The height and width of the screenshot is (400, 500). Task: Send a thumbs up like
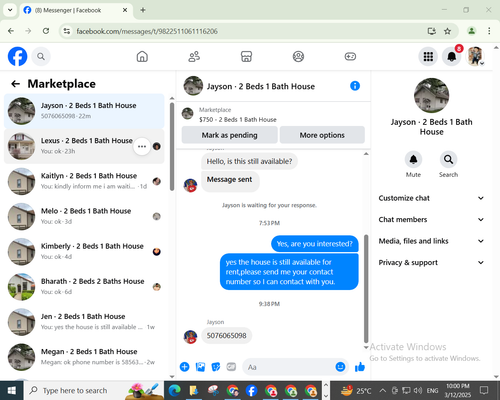[x=360, y=367]
